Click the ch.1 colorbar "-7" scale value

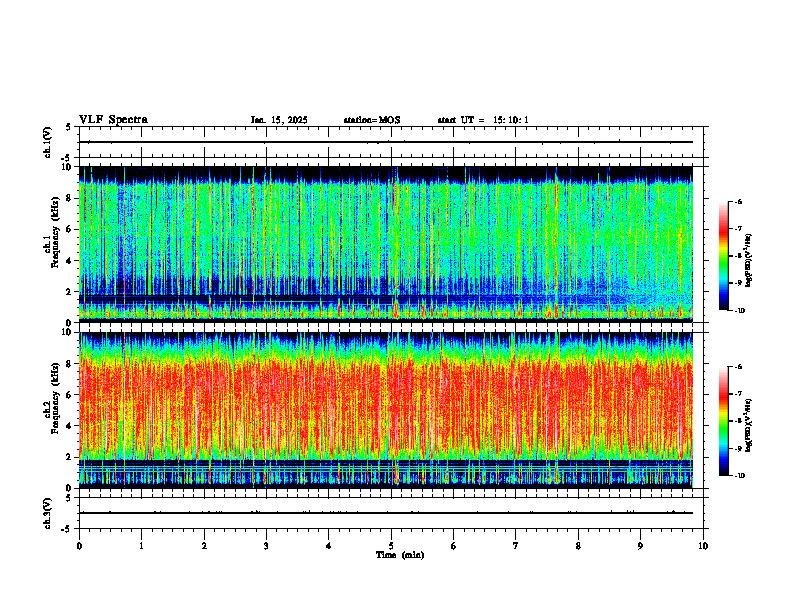(x=738, y=229)
